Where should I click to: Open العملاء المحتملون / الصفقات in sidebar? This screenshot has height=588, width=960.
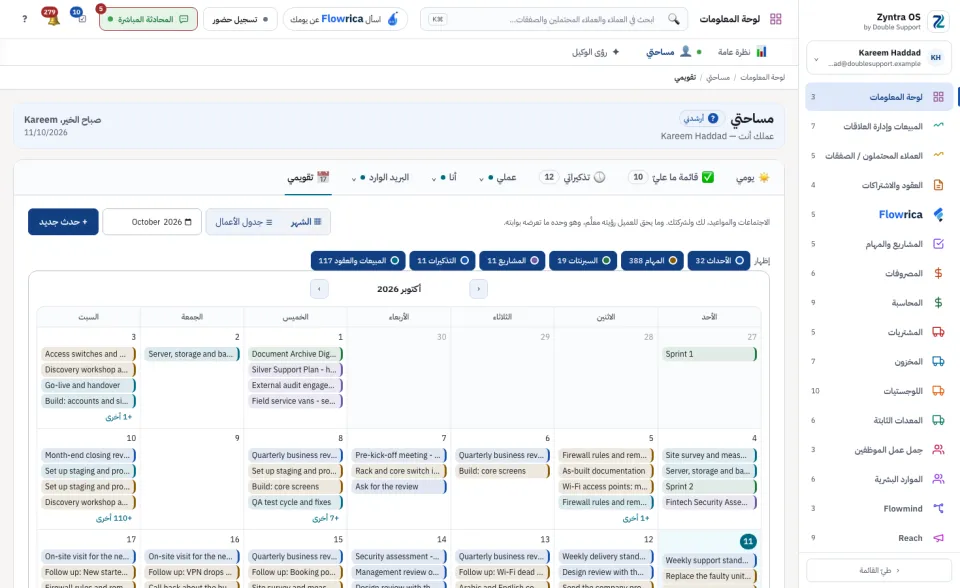879,156
